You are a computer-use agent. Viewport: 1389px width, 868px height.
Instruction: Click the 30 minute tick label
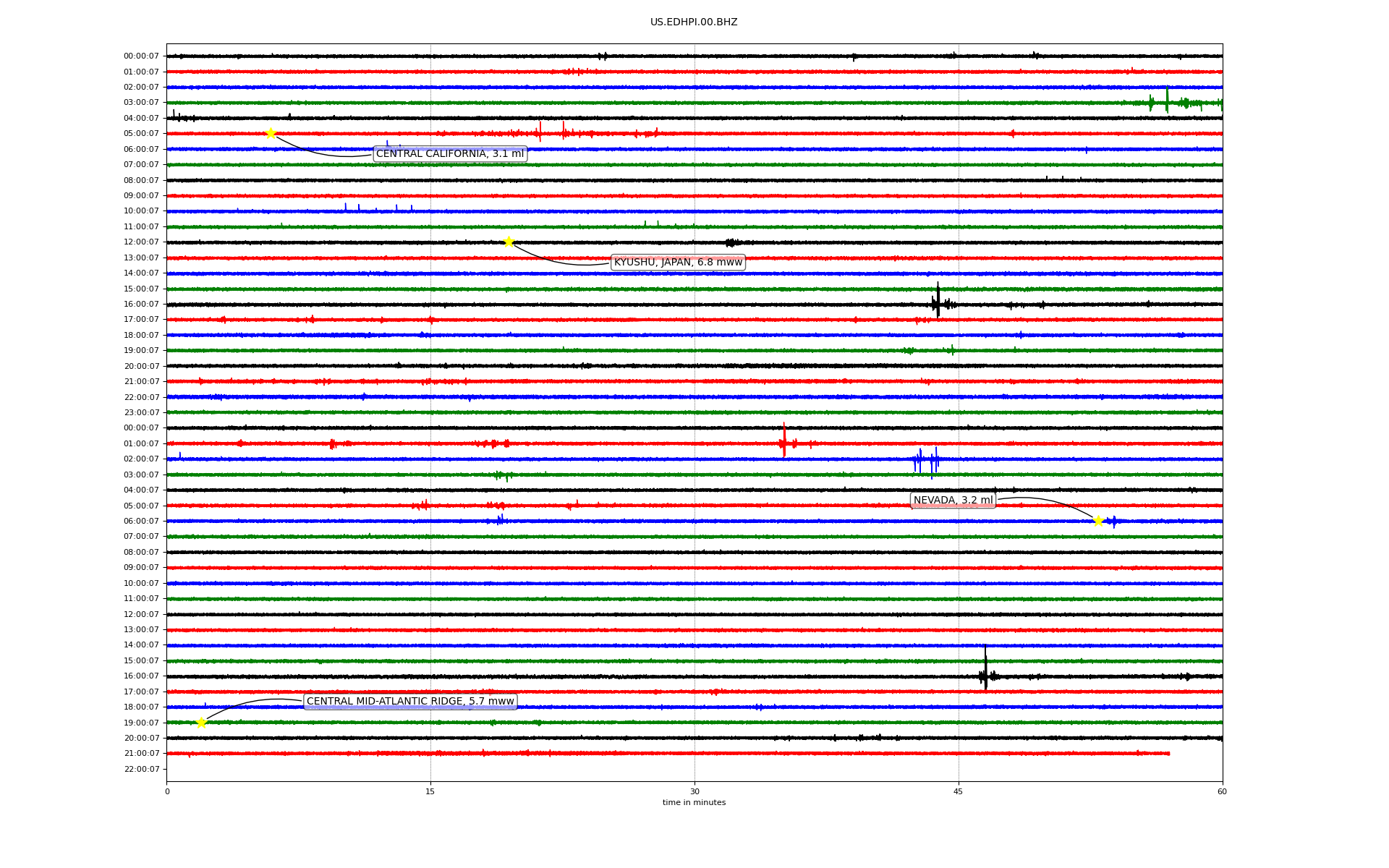point(694,791)
